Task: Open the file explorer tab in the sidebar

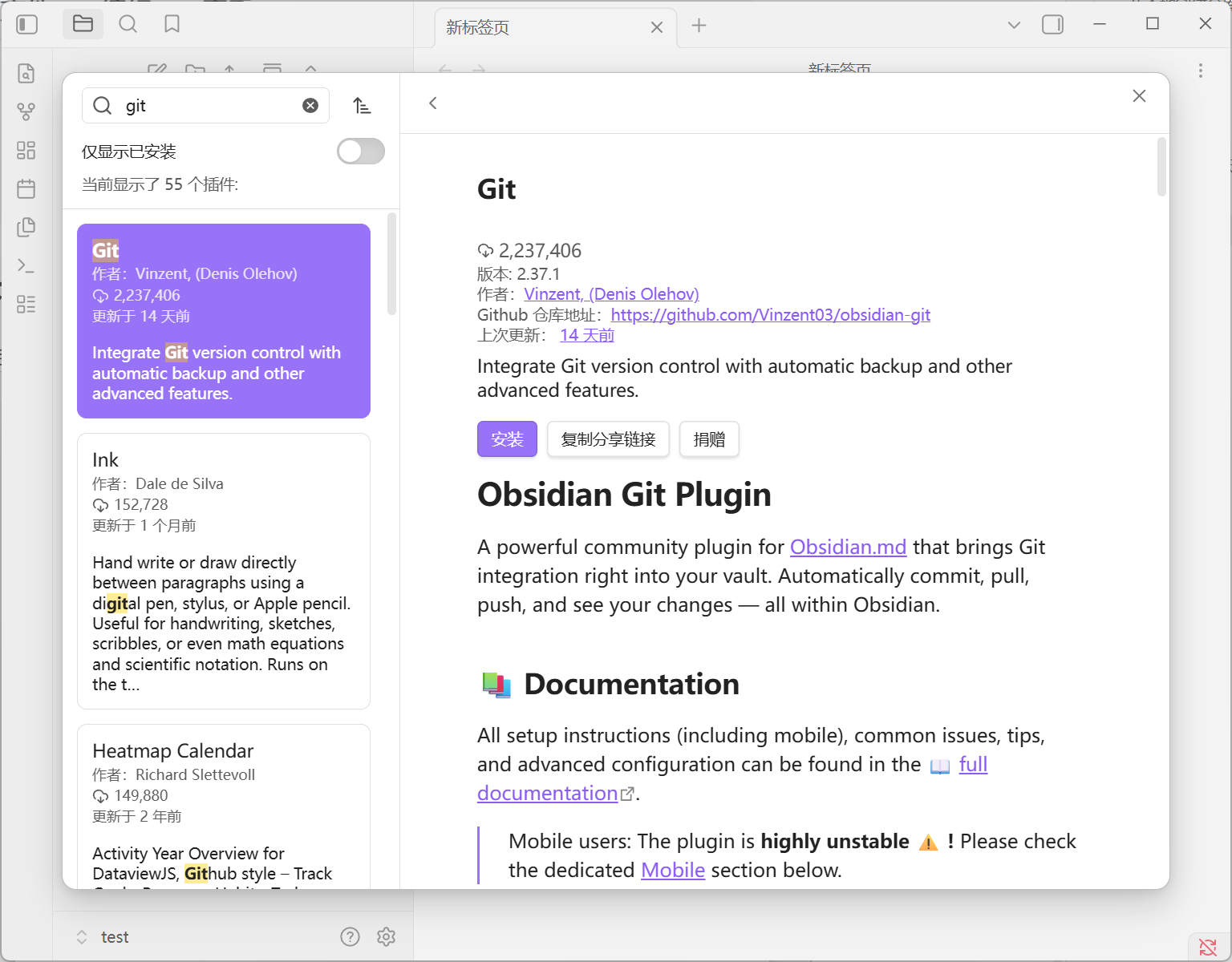Action: 83,24
